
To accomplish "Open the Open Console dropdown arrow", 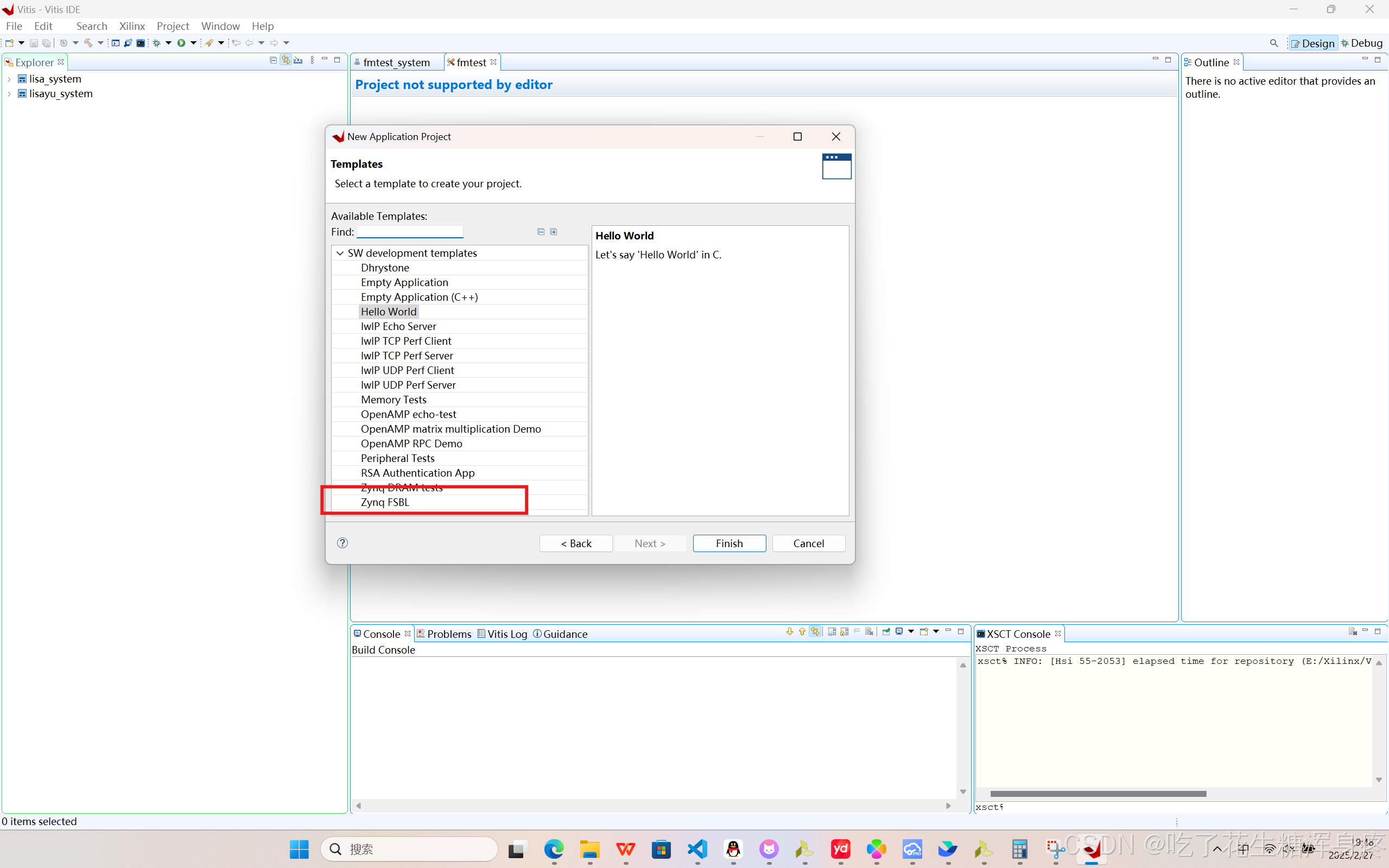I will coord(936,631).
